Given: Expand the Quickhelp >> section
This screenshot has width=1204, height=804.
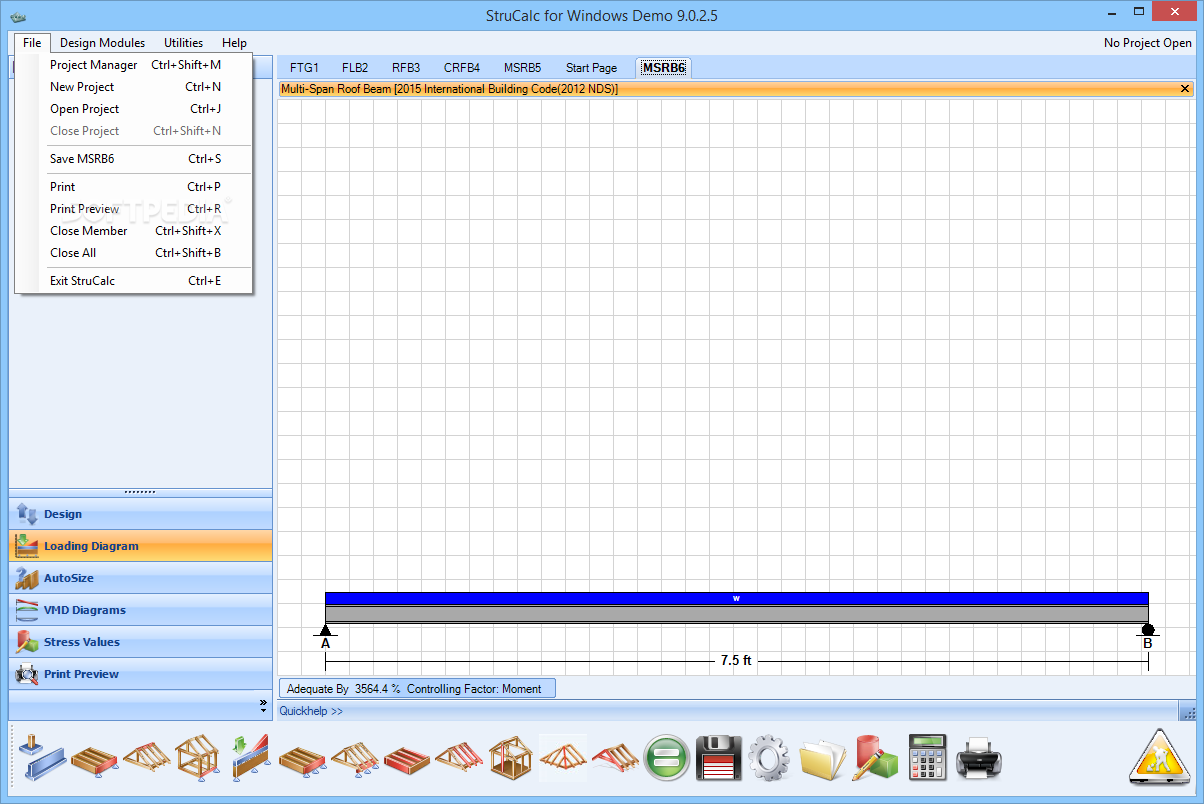Looking at the screenshot, I should click(311, 711).
